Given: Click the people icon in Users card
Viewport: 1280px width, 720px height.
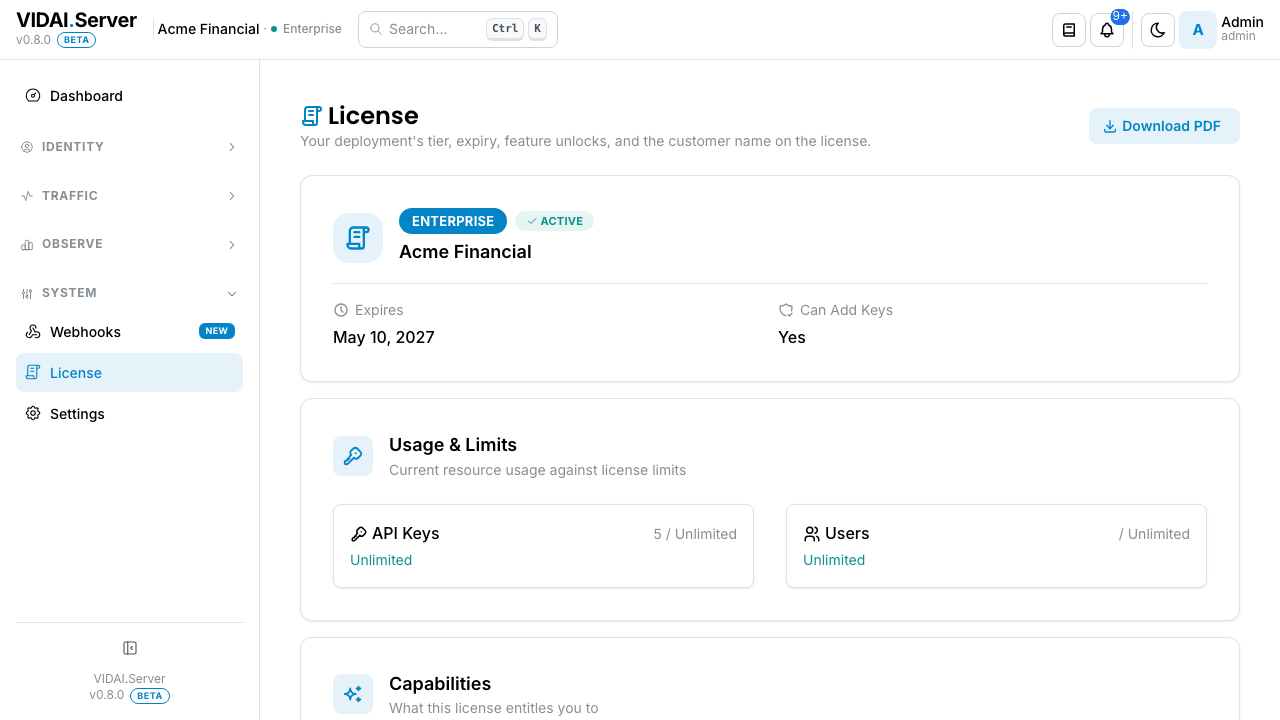Looking at the screenshot, I should (x=811, y=534).
